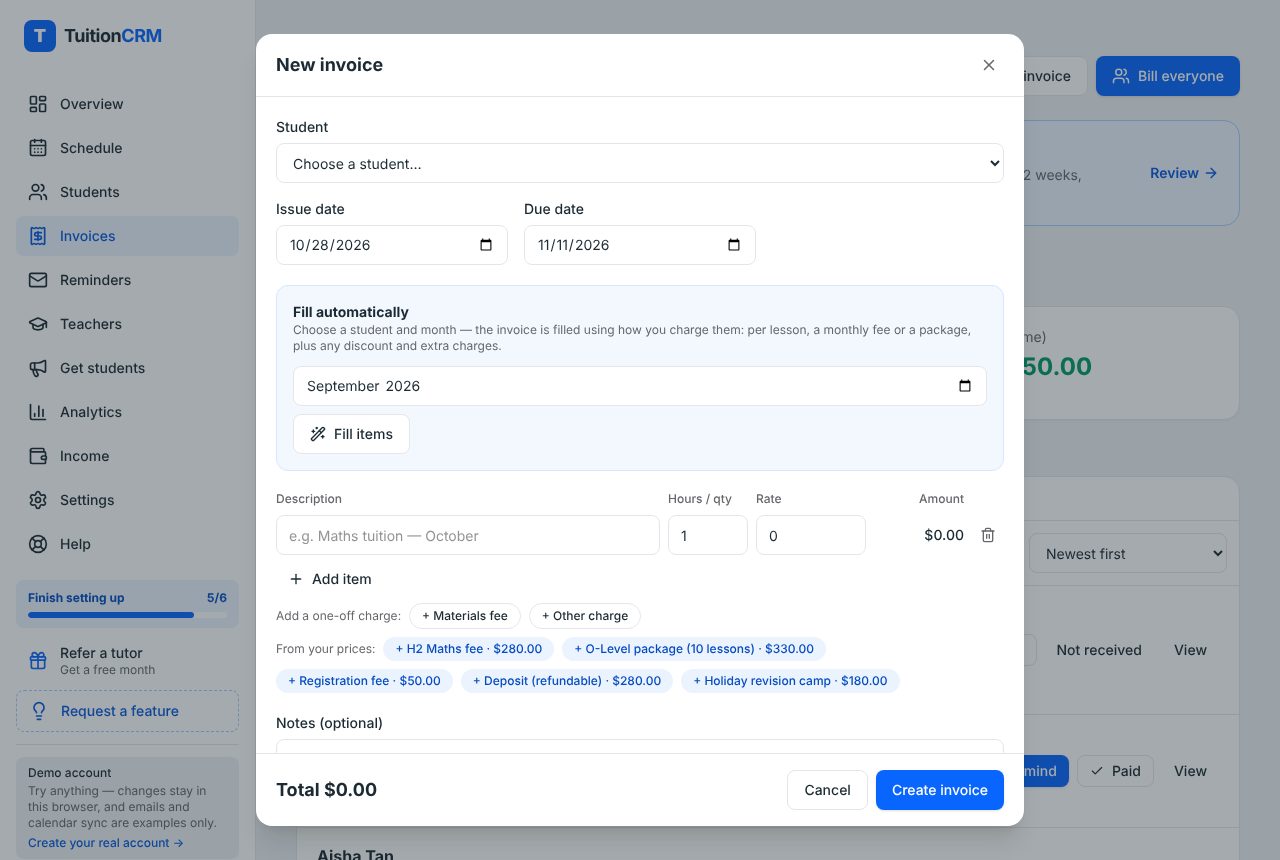1280x860 pixels.
Task: Mark the invoice as Paid
Action: click(1115, 771)
